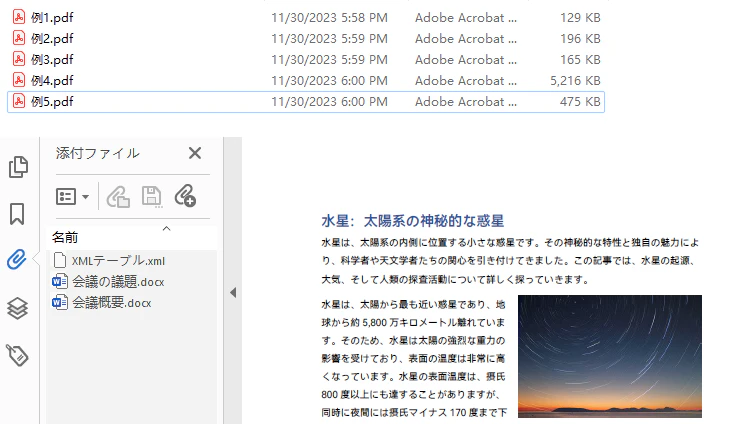Click the Adobe Acrobat type of 例5.pdf

pos(465,102)
